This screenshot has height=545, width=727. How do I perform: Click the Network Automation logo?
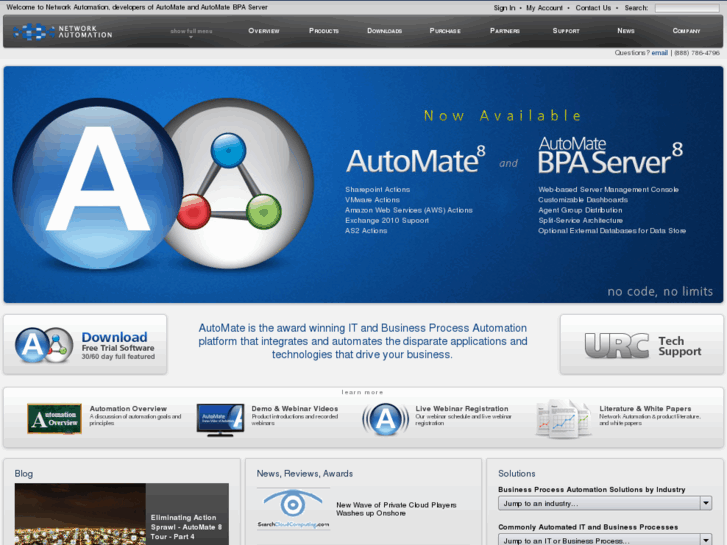(x=63, y=32)
